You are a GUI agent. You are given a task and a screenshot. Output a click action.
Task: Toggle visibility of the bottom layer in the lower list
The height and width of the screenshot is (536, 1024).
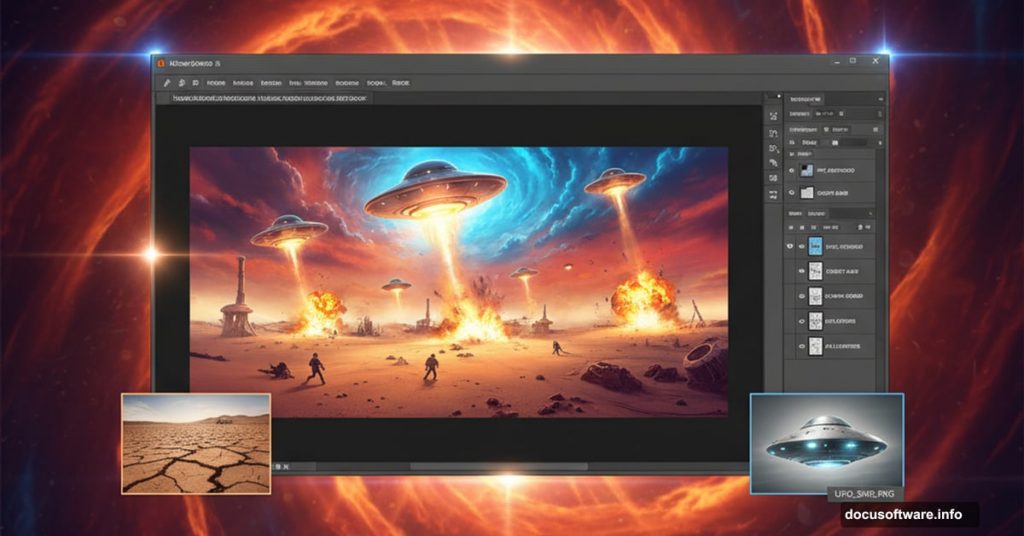pos(801,346)
